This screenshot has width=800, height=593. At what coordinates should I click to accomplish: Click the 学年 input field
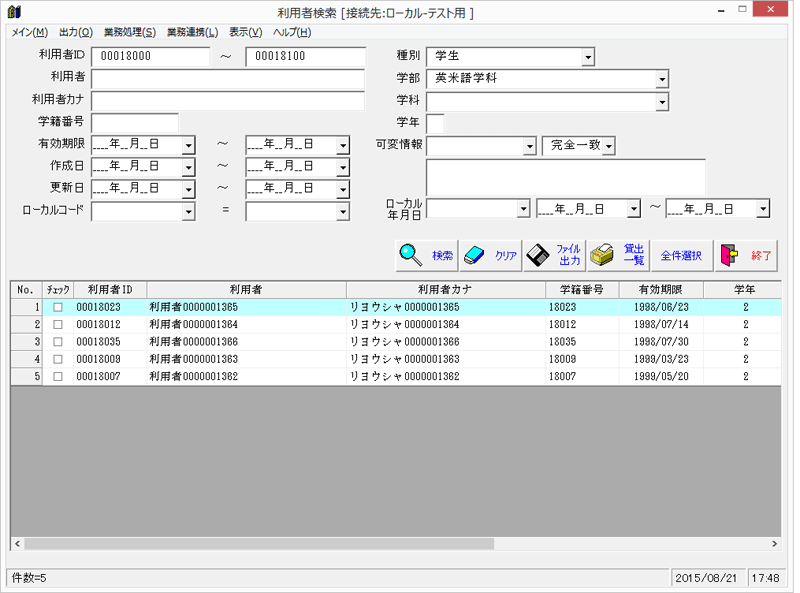[x=435, y=124]
